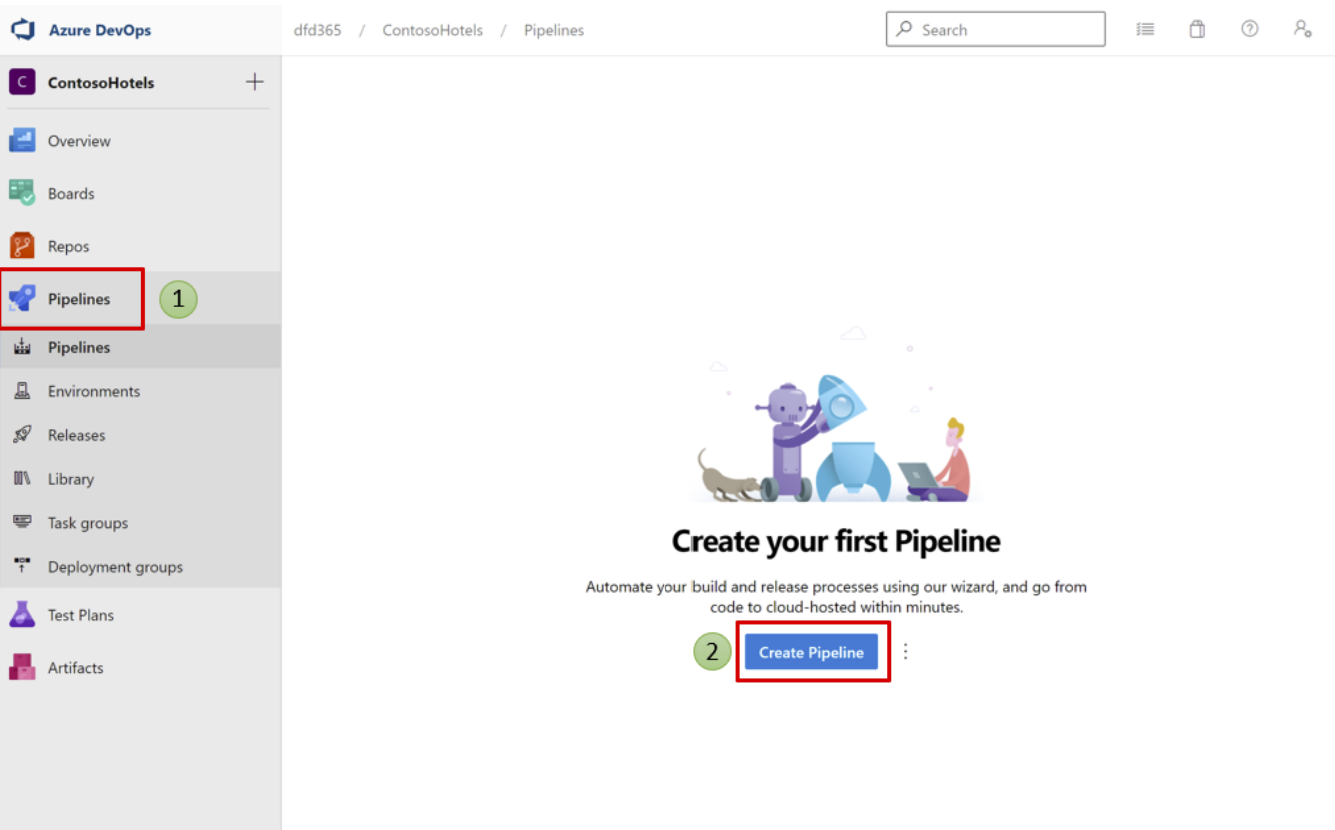Click the Artifacts package icon

pos(22,667)
